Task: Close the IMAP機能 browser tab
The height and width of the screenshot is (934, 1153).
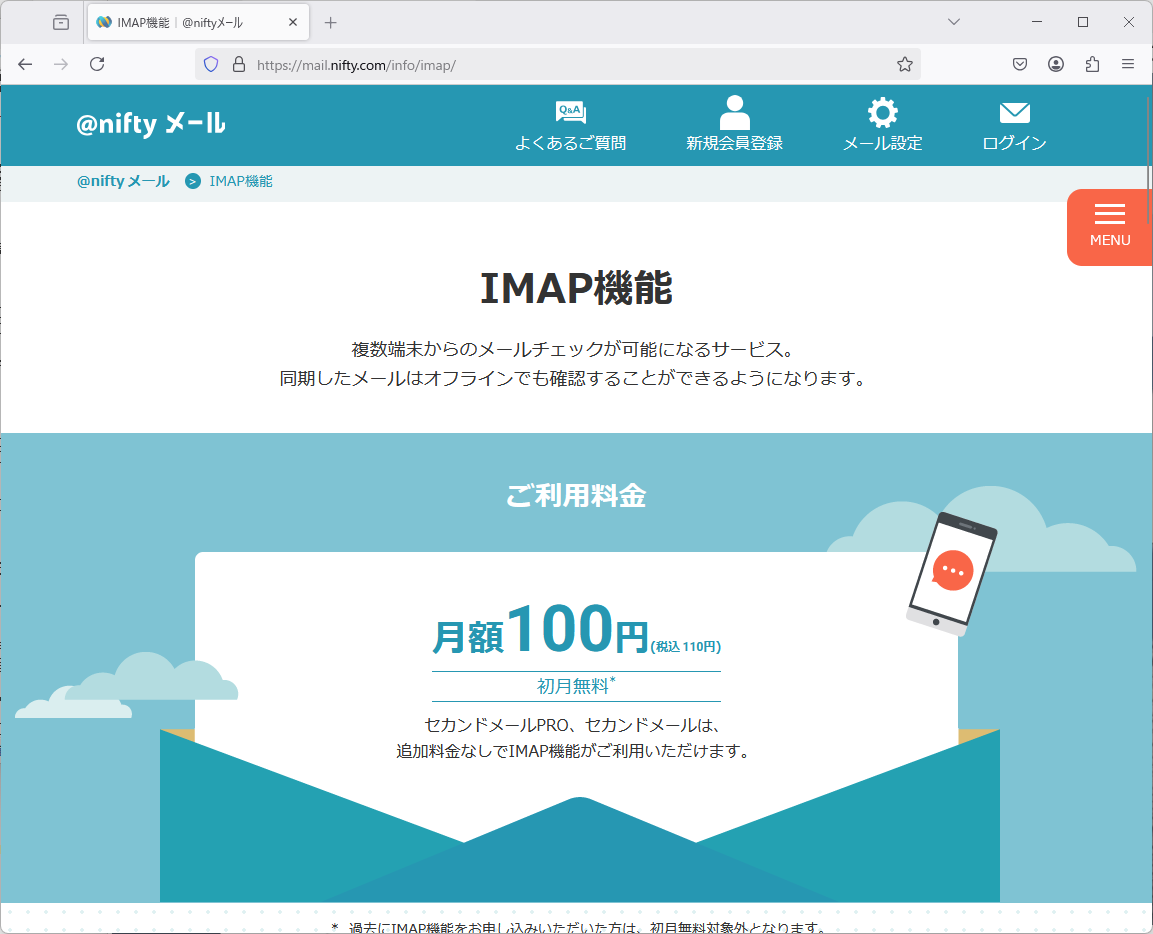Action: pos(293,22)
